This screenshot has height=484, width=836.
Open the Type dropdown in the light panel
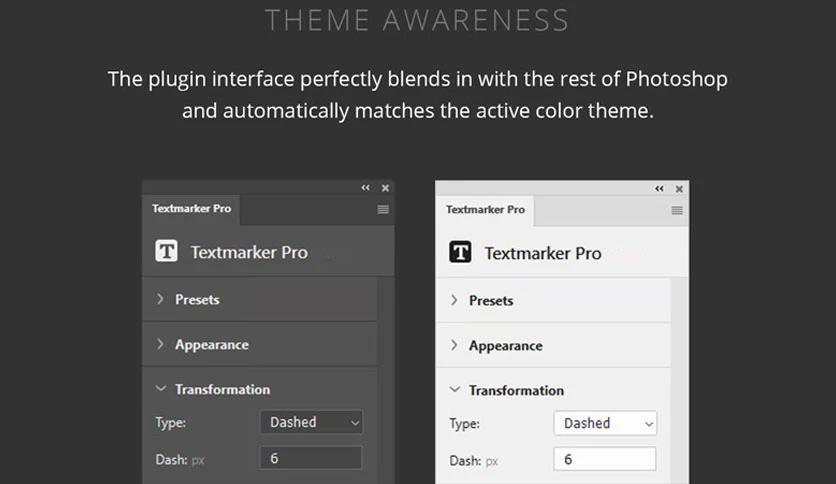click(605, 423)
